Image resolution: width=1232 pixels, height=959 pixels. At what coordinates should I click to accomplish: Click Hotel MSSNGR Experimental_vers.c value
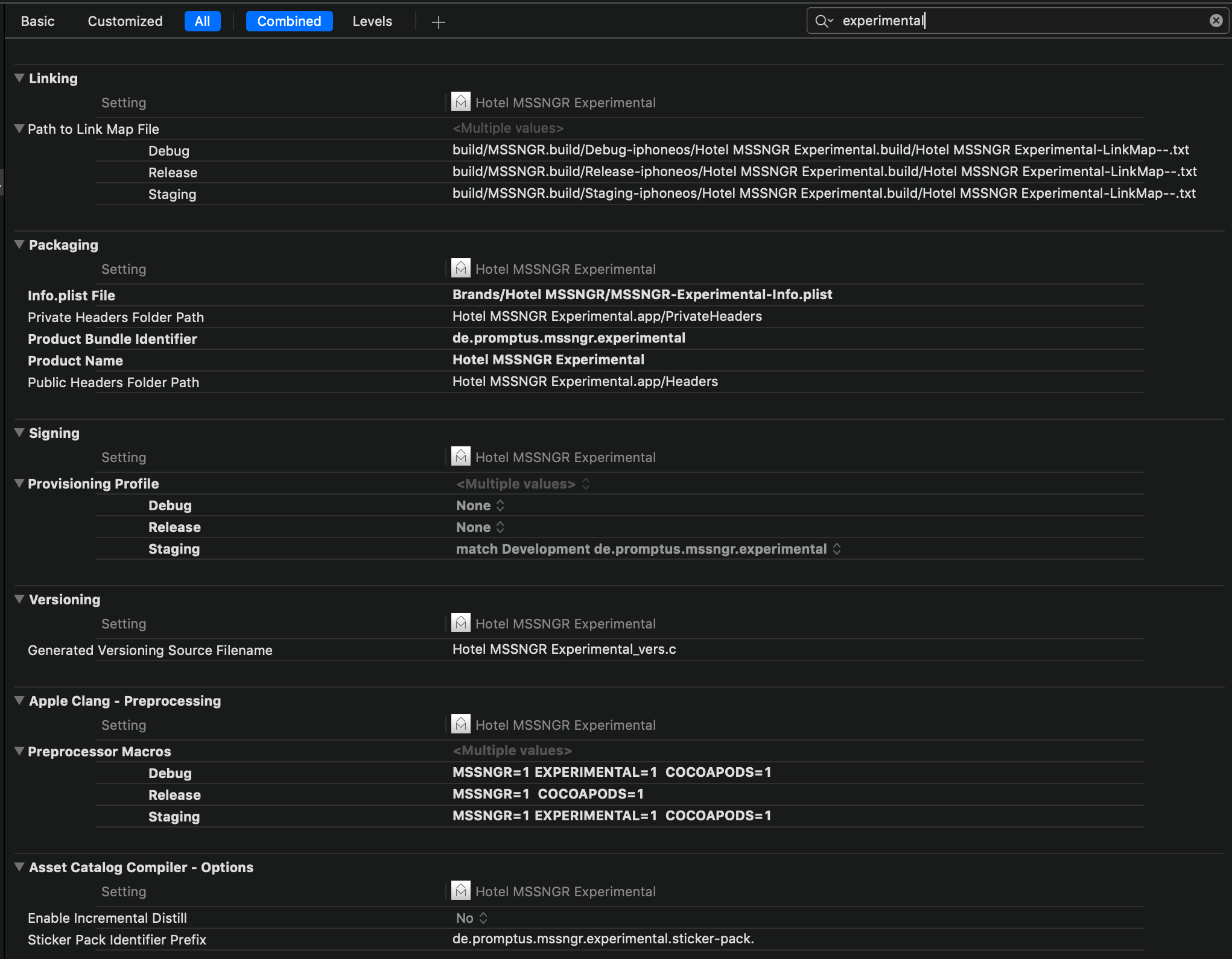pyautogui.click(x=564, y=649)
